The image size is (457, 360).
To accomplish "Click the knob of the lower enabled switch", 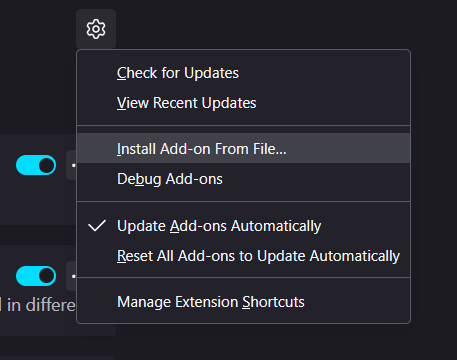I will coord(46,276).
